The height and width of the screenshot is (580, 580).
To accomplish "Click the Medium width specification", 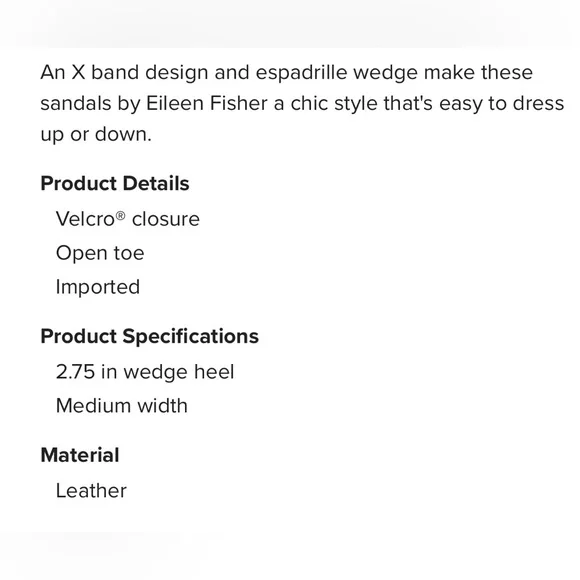I will [x=122, y=406].
